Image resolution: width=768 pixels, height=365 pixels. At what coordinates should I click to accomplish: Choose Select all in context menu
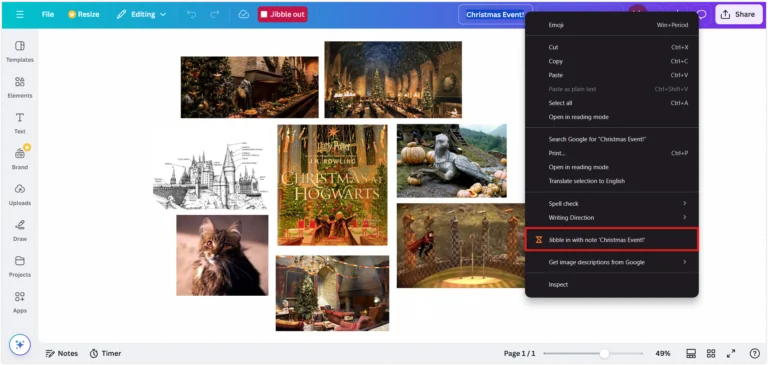[x=612, y=103]
